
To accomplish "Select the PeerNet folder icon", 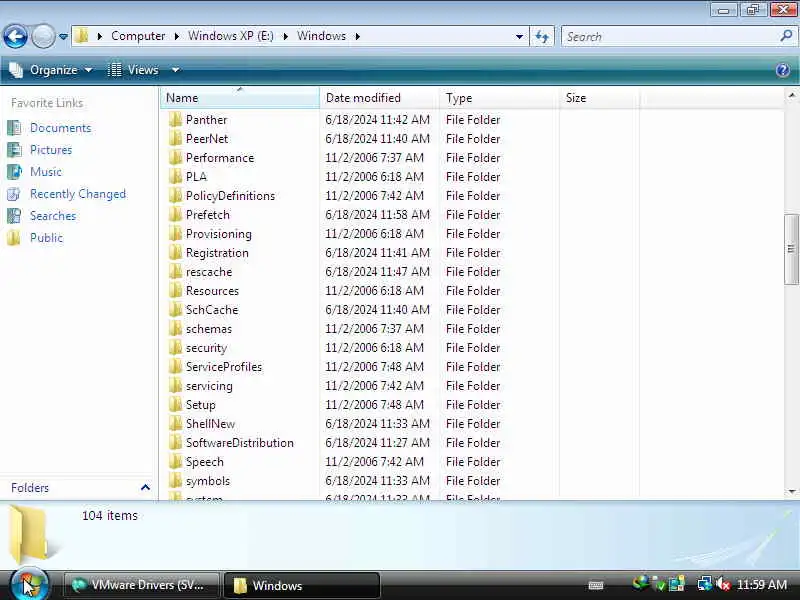I will click(176, 138).
